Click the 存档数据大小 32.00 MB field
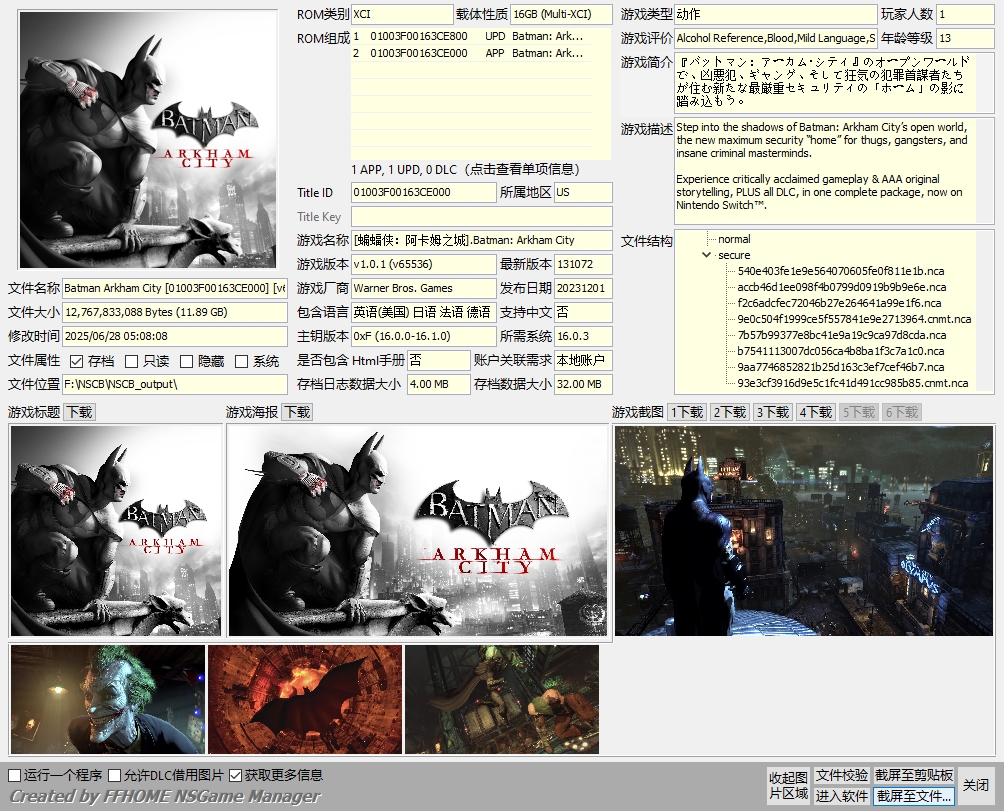Screen dimensions: 1004x811 [x=583, y=384]
